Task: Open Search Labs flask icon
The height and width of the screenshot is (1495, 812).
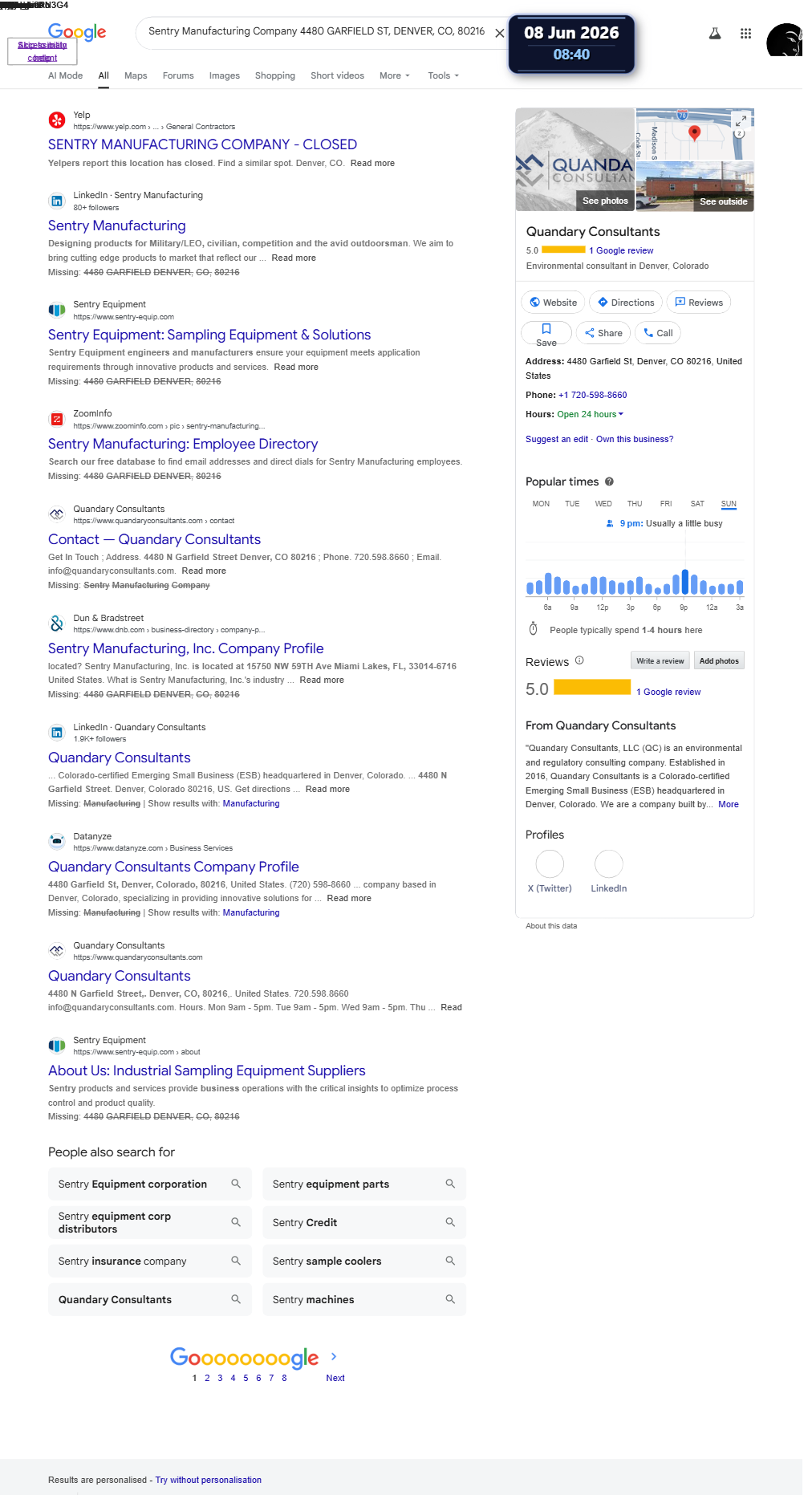Action: point(714,33)
